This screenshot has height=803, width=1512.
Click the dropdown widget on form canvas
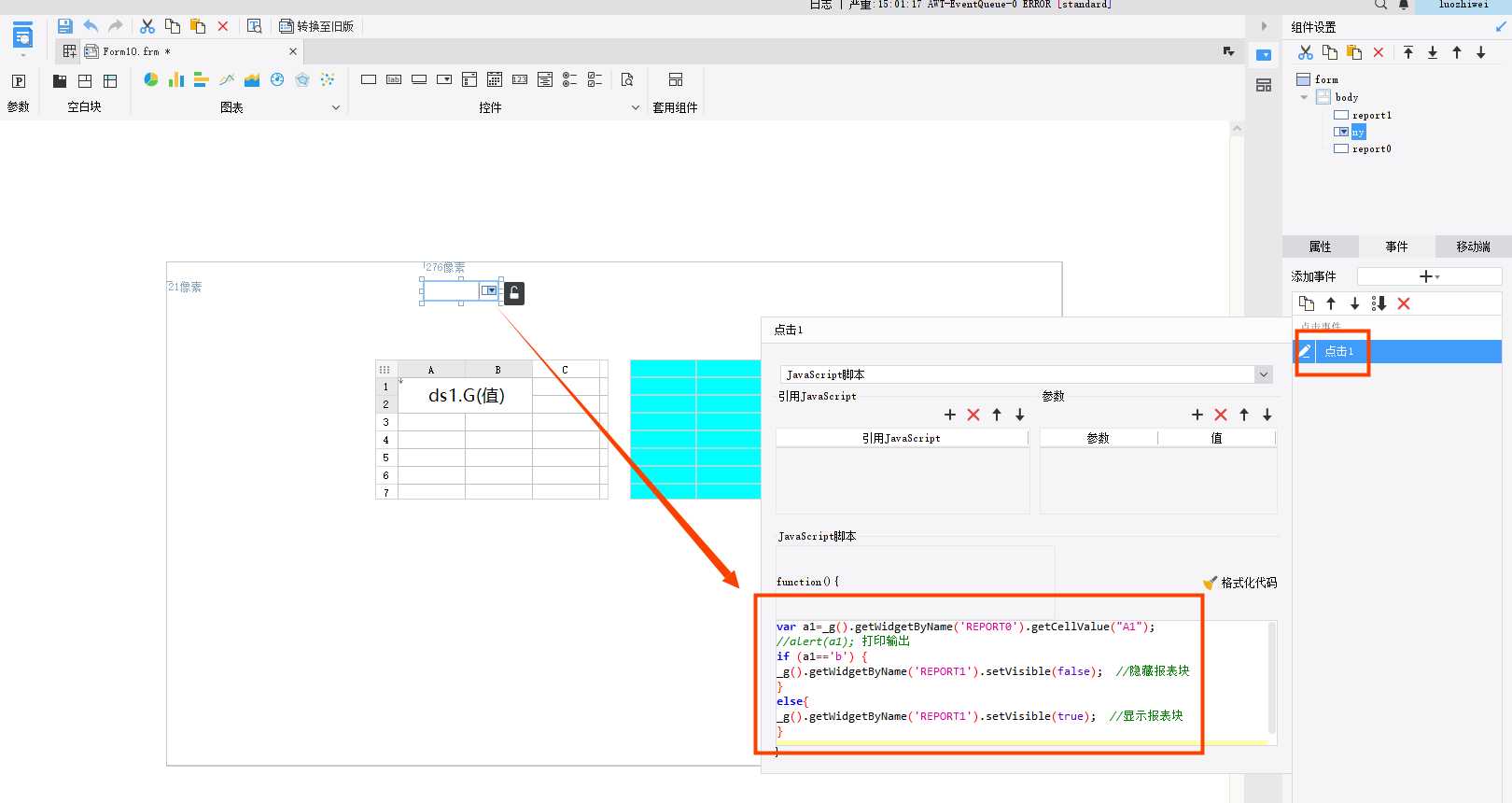point(461,290)
